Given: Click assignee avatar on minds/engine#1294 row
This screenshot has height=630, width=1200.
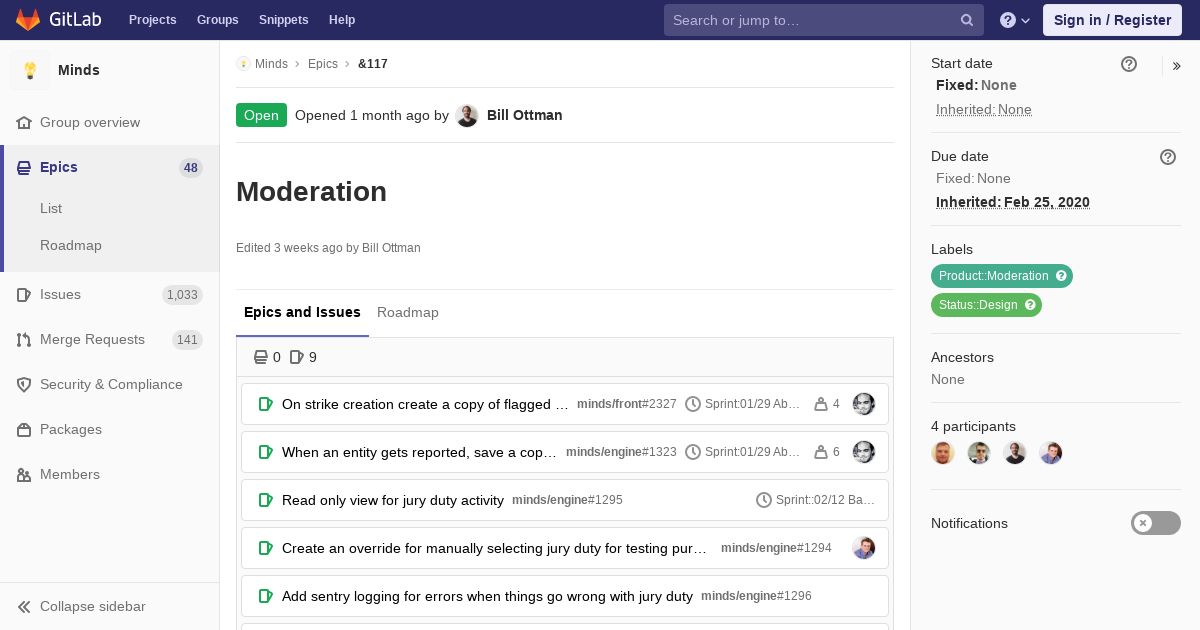Looking at the screenshot, I should (x=864, y=548).
